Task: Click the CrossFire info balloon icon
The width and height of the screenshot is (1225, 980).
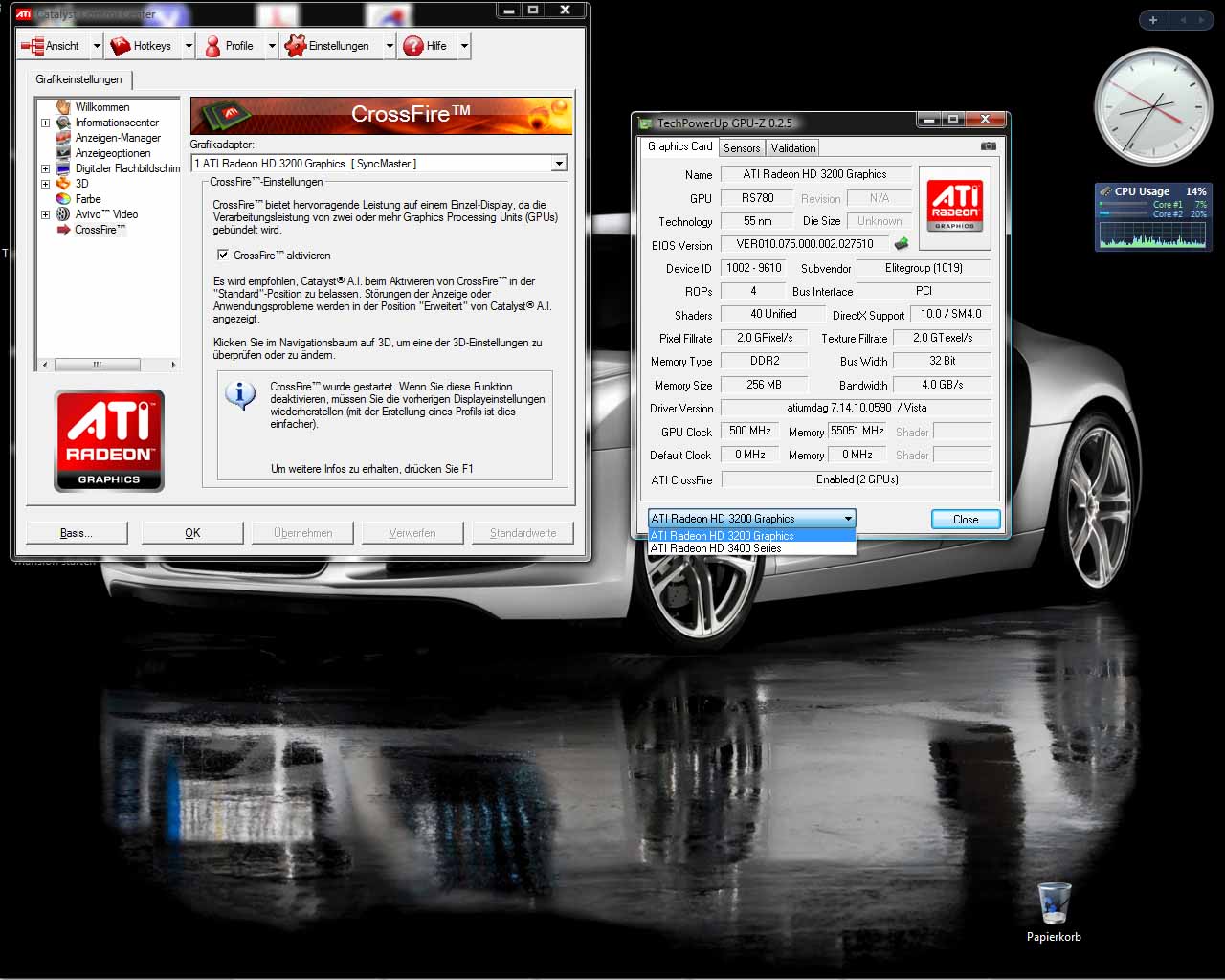Action: 240,394
